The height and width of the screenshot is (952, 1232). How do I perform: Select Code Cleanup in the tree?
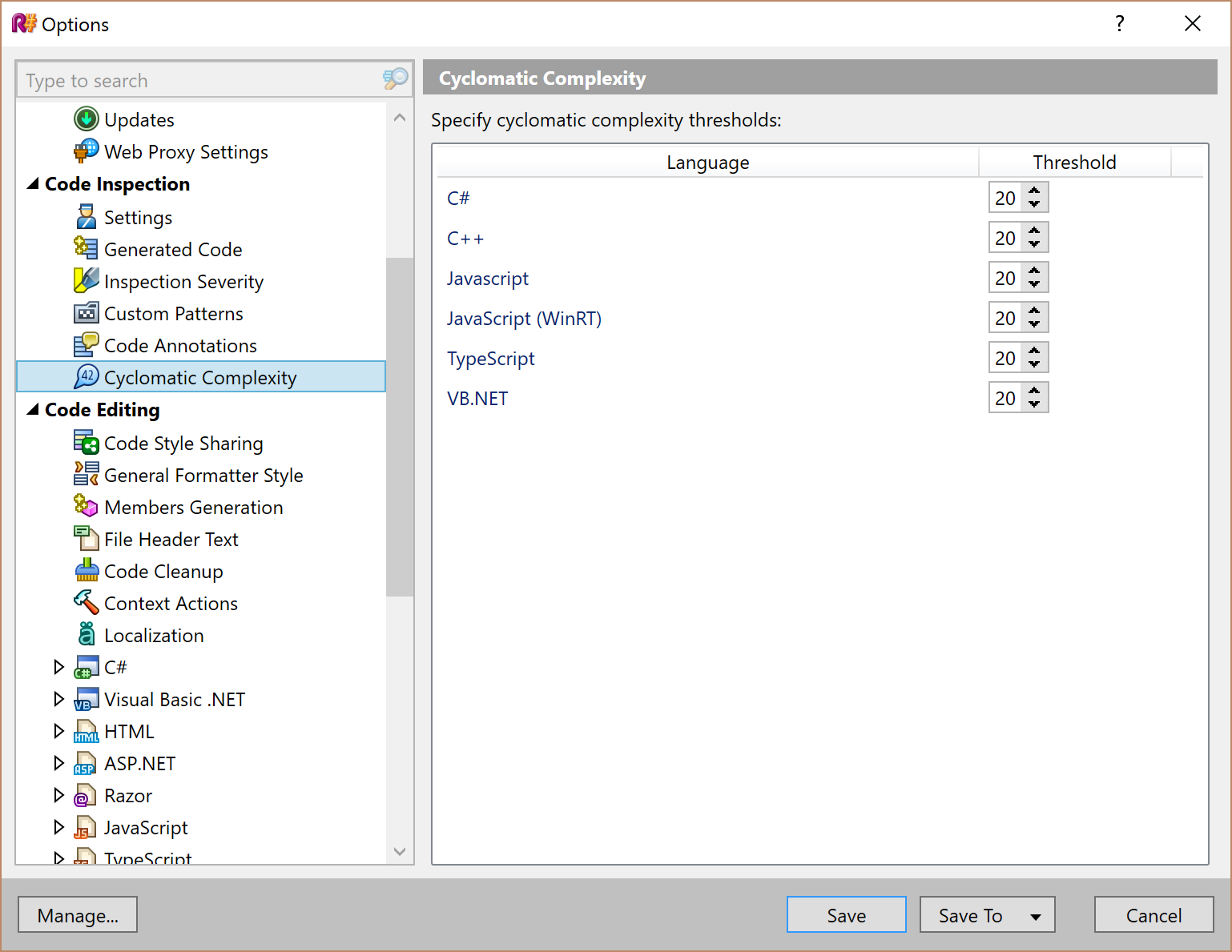(163, 572)
